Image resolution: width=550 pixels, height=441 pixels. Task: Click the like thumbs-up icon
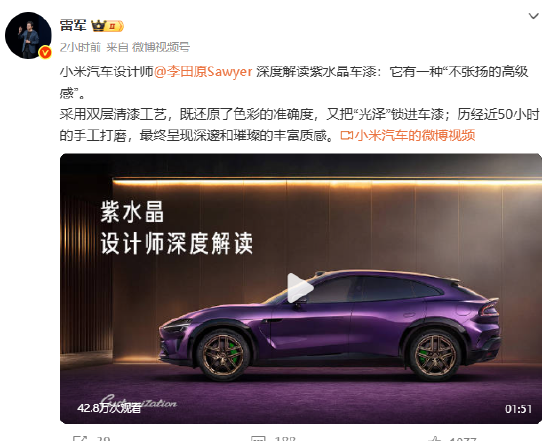coord(435,439)
